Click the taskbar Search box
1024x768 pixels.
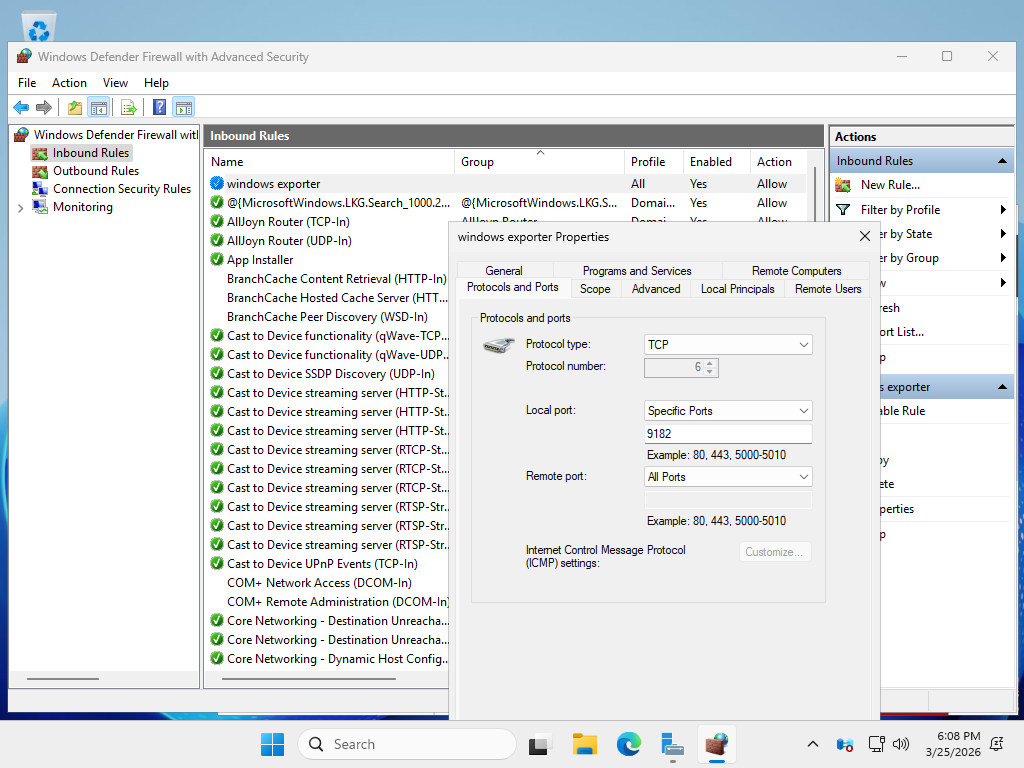[406, 744]
